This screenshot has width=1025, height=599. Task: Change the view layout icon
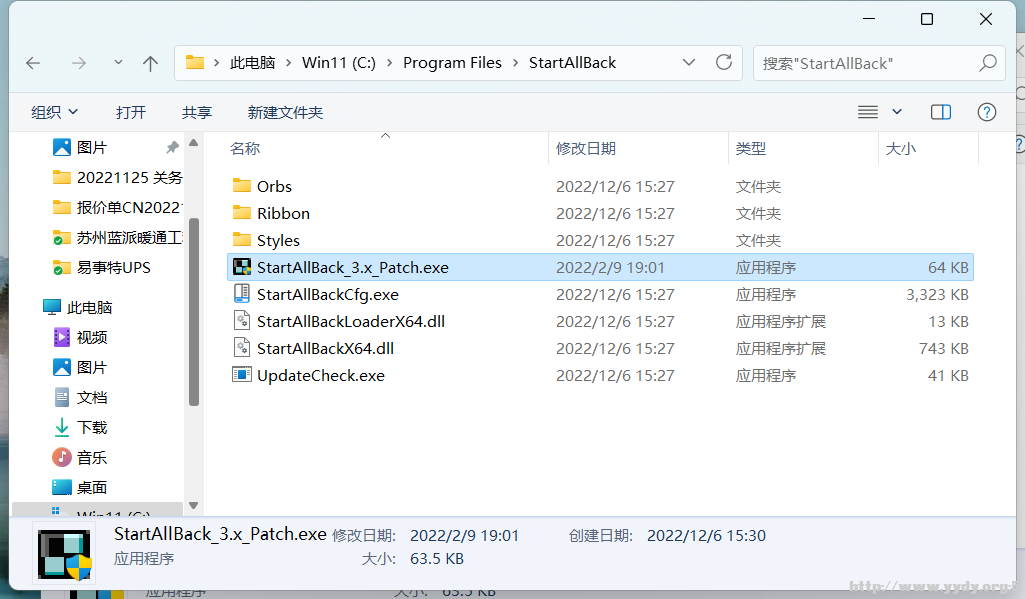coord(867,112)
